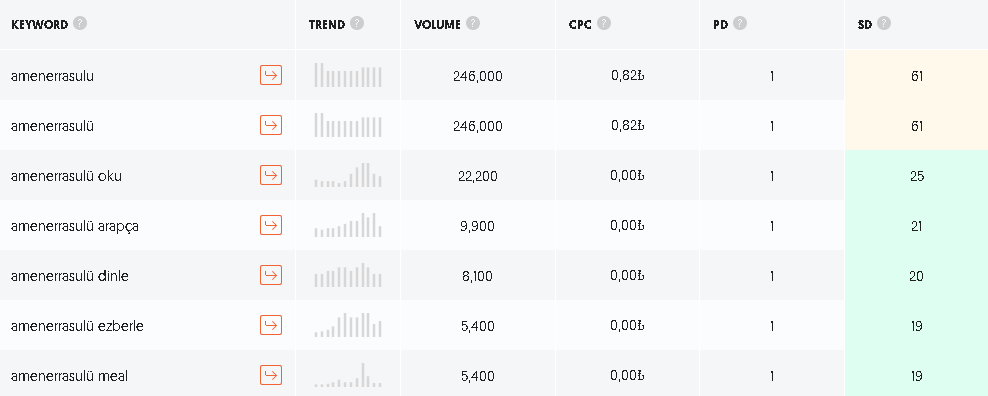Select the keyword amenerrasulü ezberle
This screenshot has height=396, width=988.
click(x=77, y=326)
